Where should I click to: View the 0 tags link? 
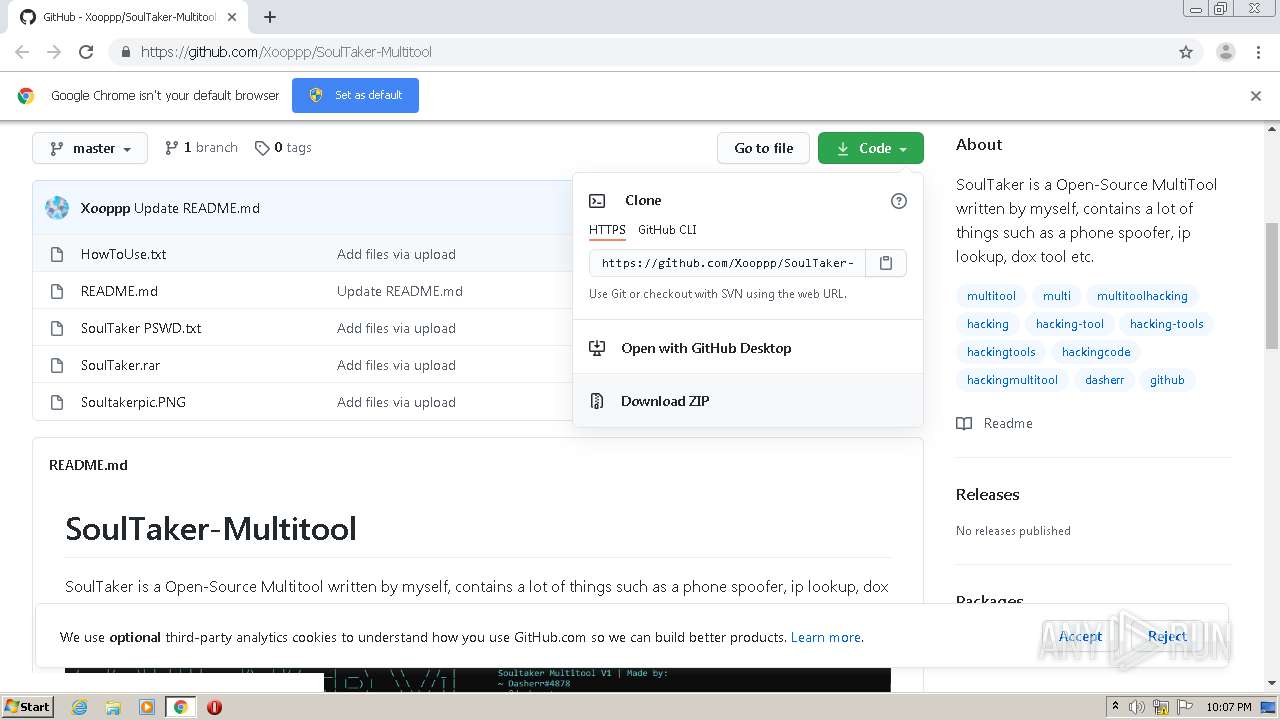coord(283,147)
